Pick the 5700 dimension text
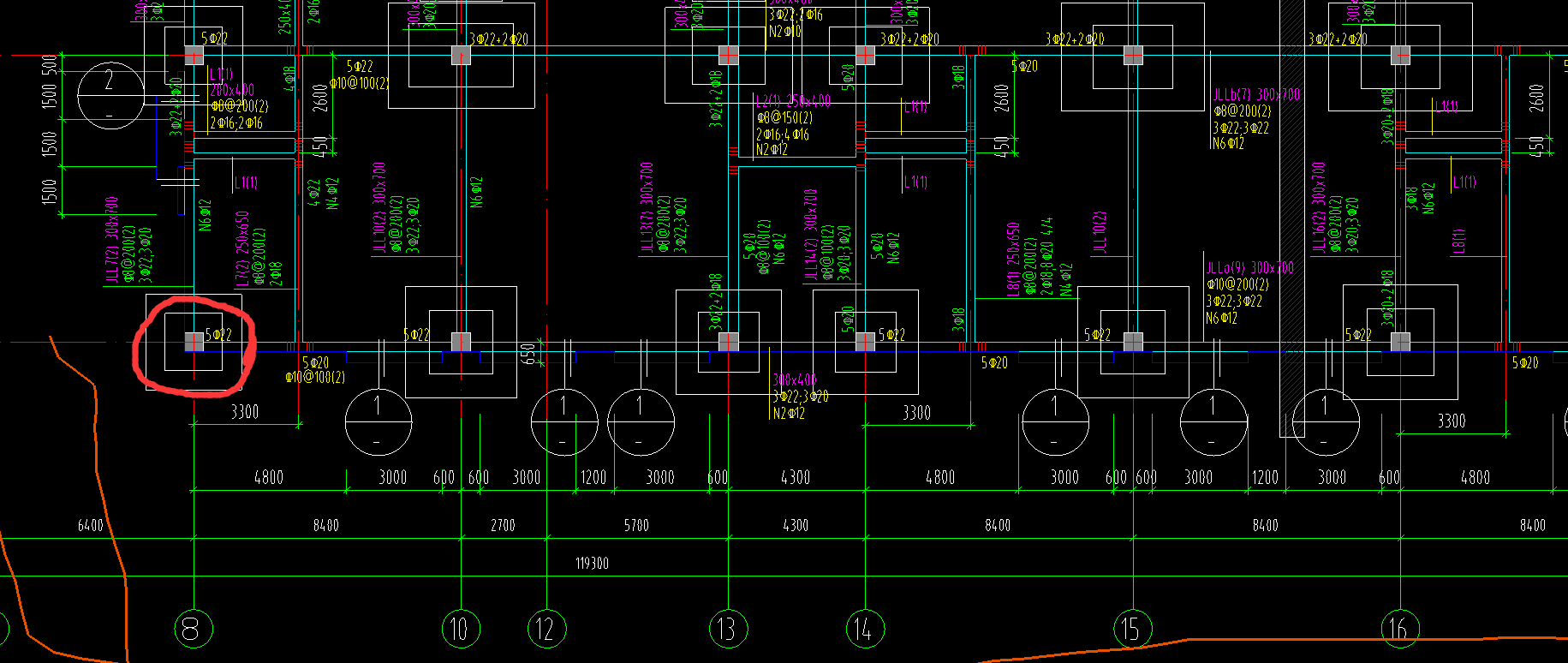The height and width of the screenshot is (663, 1568). point(636,525)
